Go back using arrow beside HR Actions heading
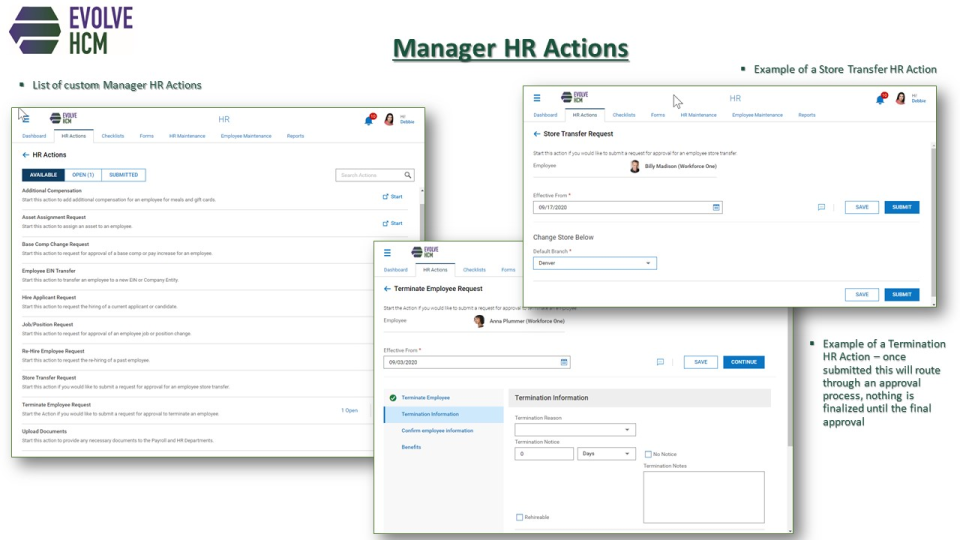This screenshot has height=540, width=960. (x=26, y=155)
